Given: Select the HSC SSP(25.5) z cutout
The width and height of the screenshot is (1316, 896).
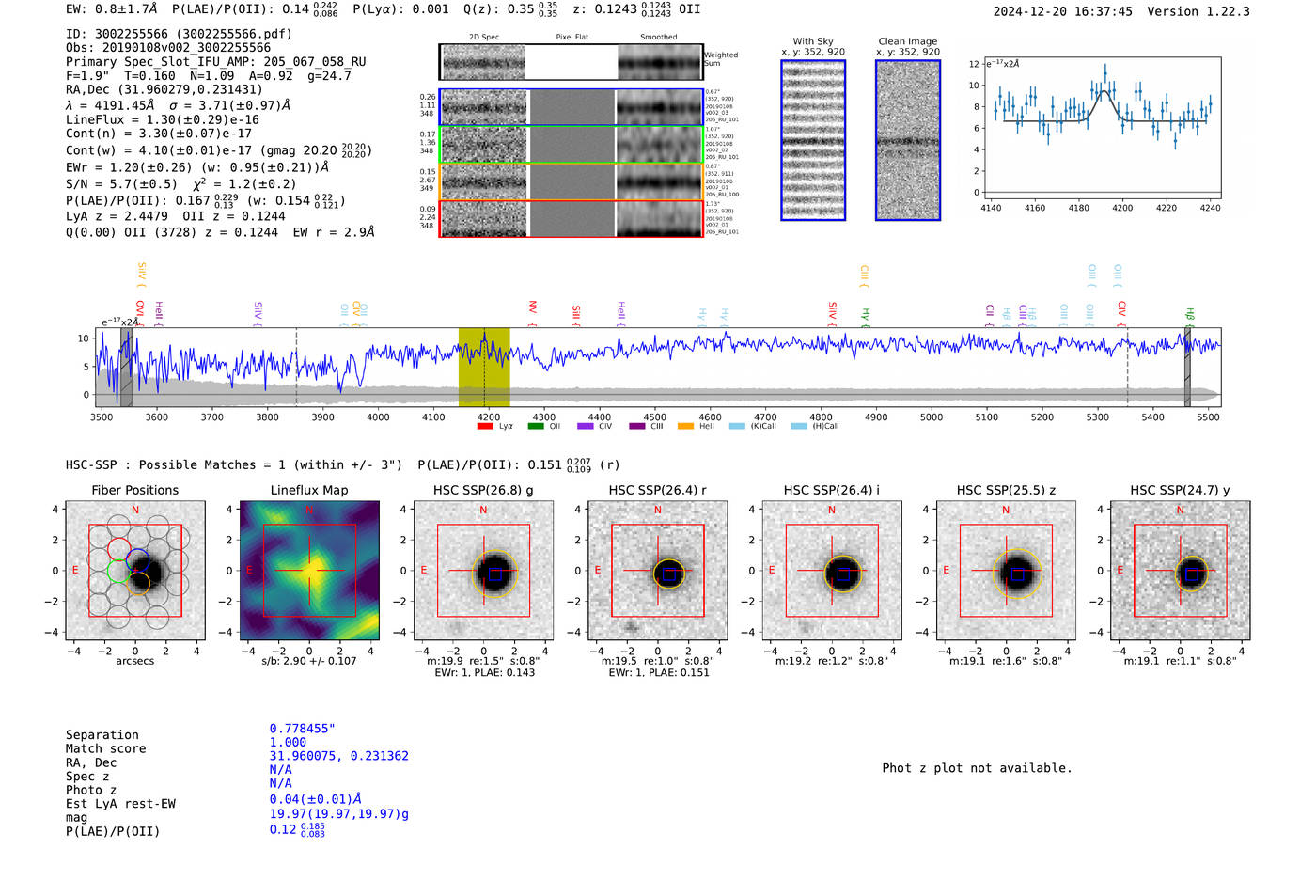Looking at the screenshot, I should 1006,571.
